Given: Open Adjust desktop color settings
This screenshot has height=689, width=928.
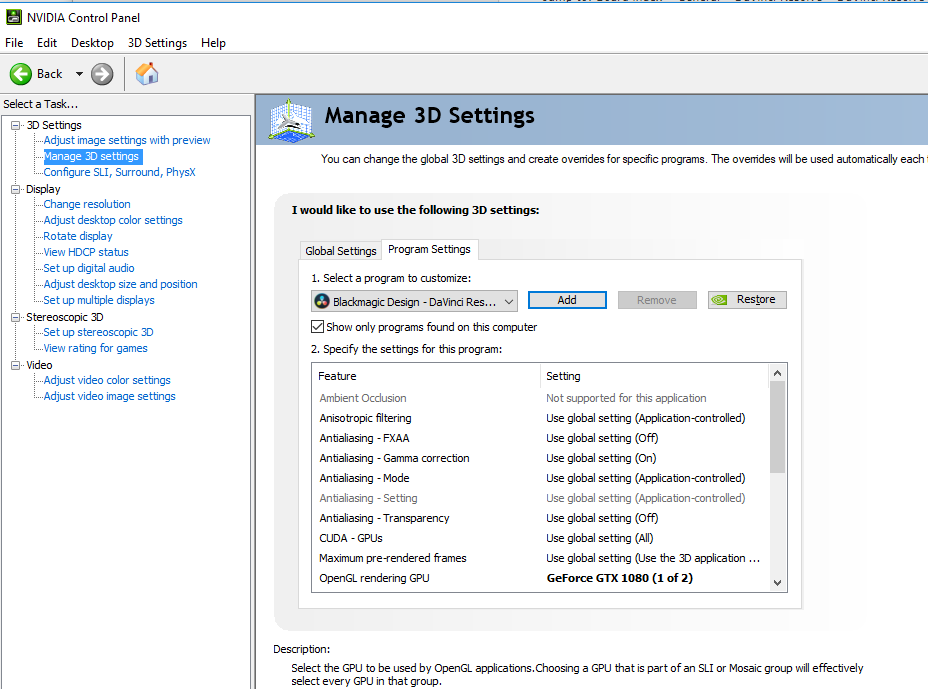Looking at the screenshot, I should click(x=113, y=220).
